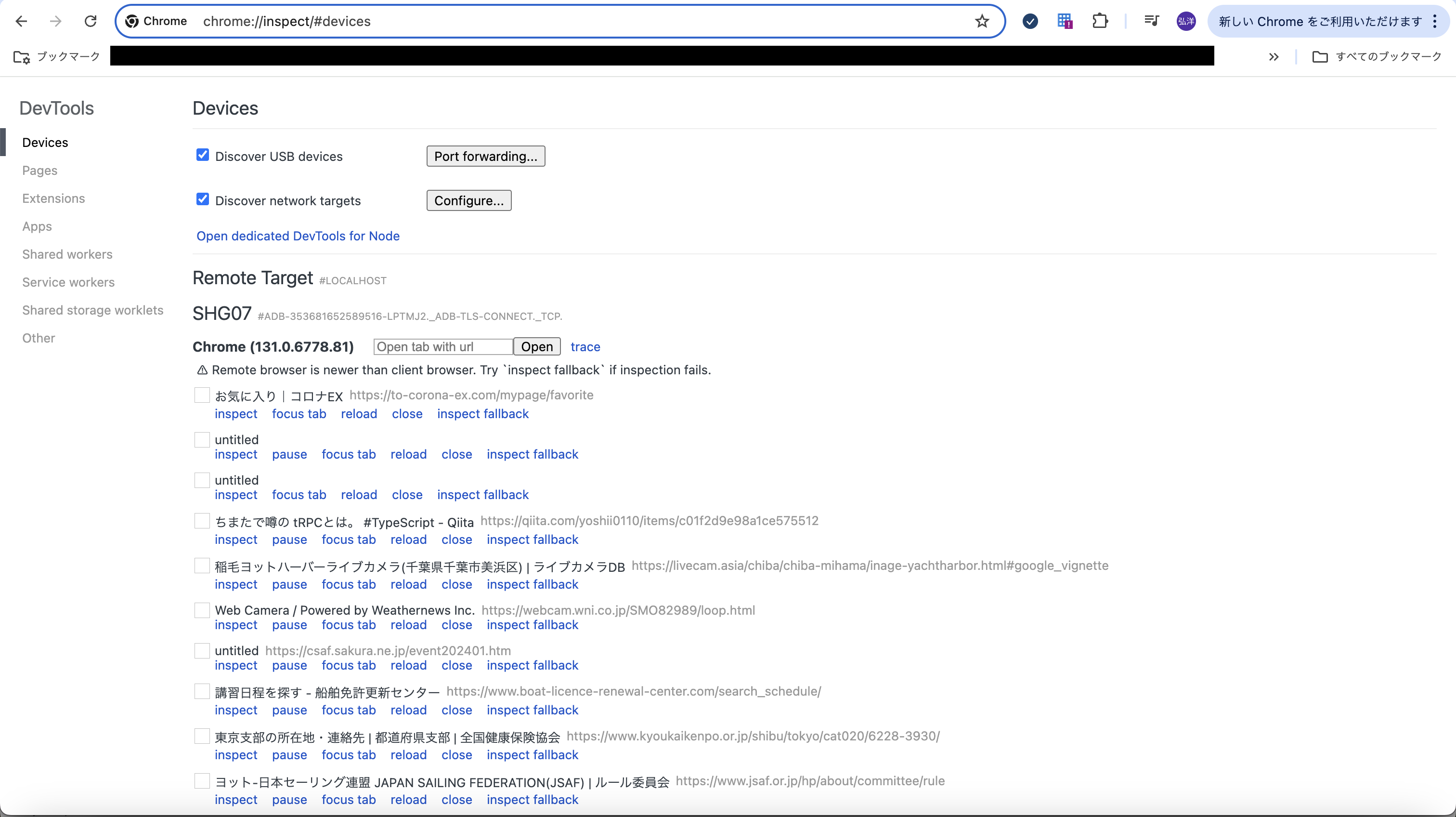Open the Extensions puzzle piece icon
Screen dimensions: 1456x817
coord(1100,22)
